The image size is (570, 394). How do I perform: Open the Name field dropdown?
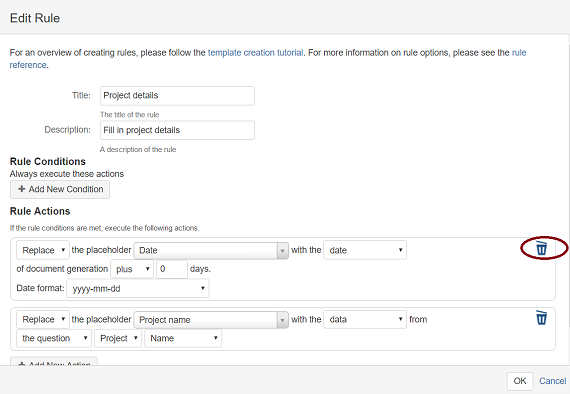(183, 338)
